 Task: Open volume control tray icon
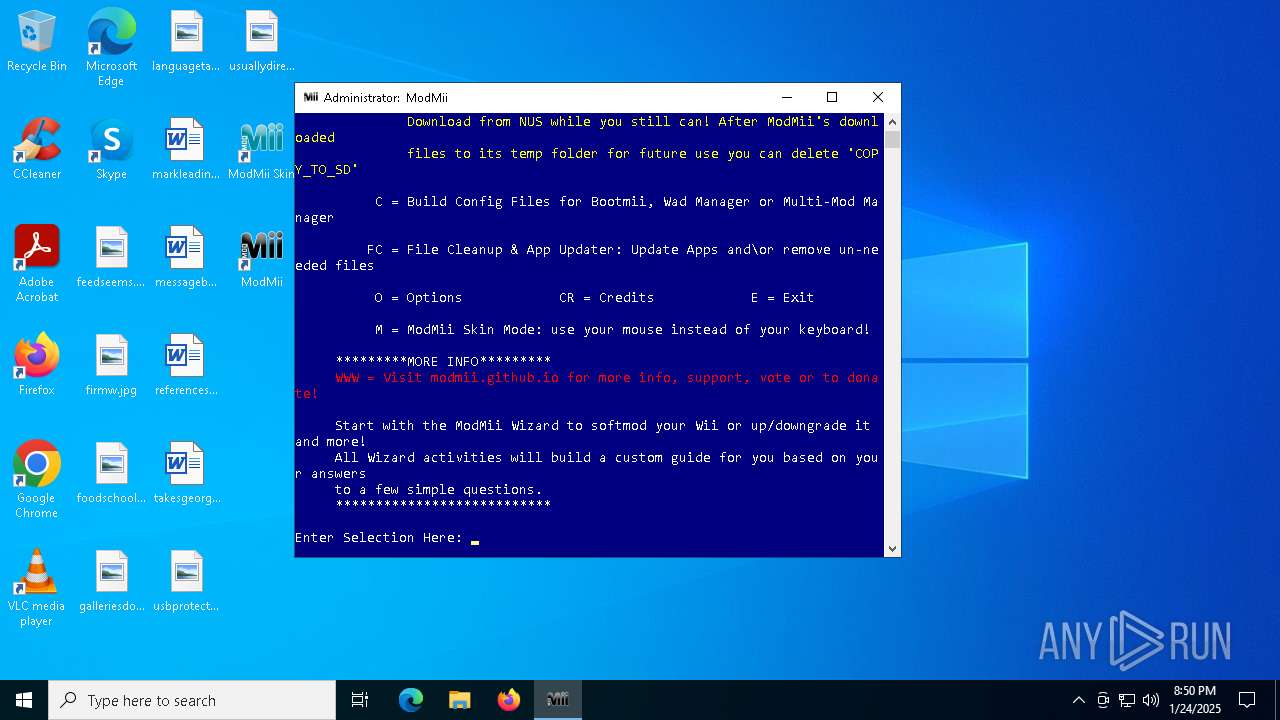[1151, 700]
